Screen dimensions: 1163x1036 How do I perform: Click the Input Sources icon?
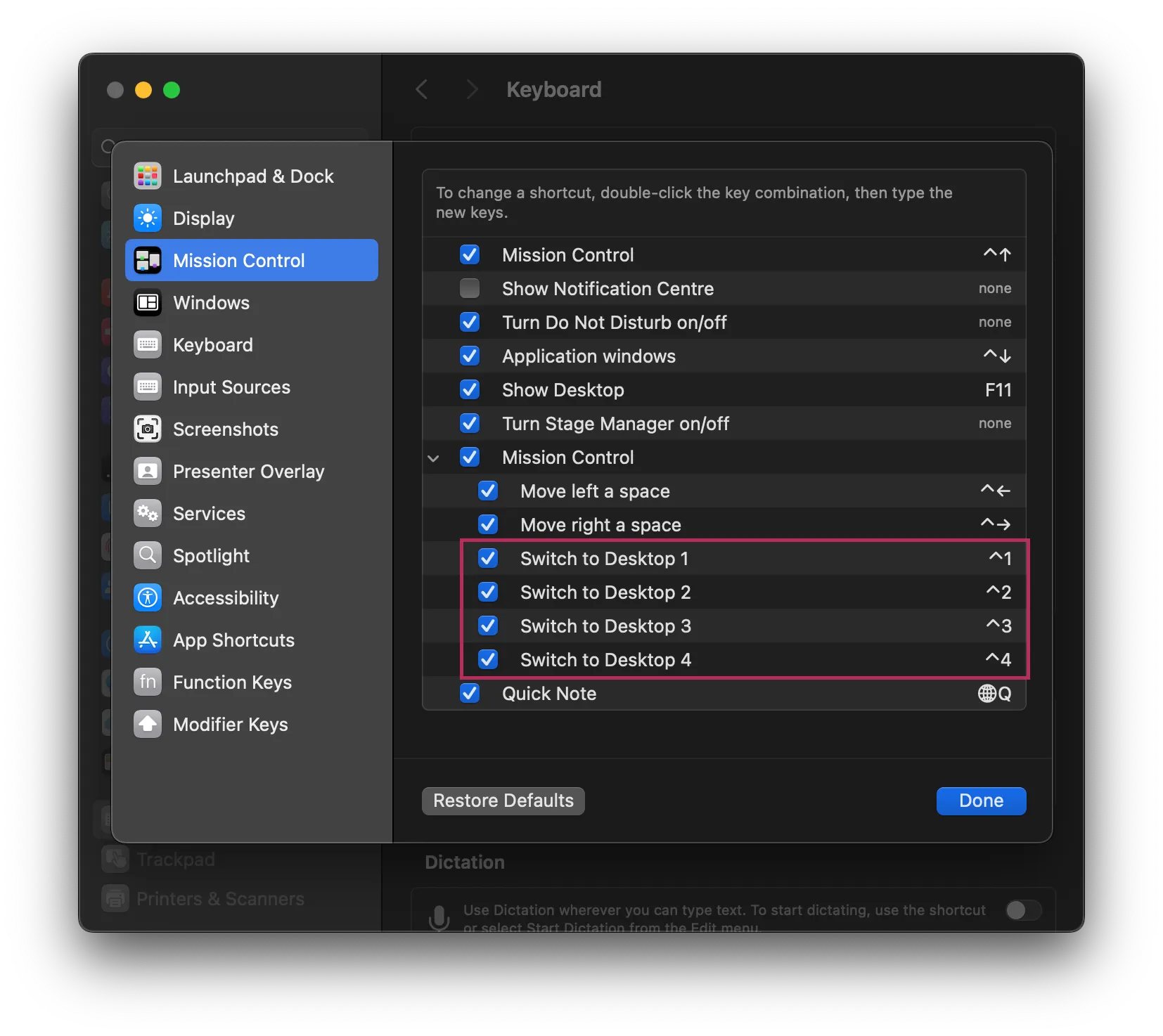(x=148, y=387)
